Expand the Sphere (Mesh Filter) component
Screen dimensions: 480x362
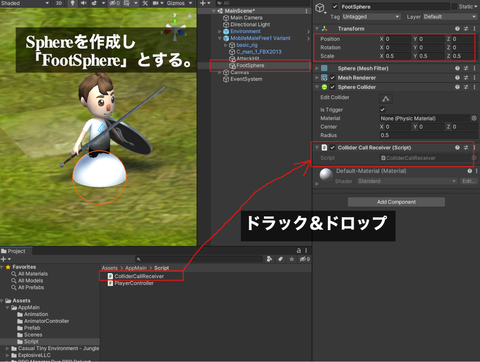pos(317,68)
